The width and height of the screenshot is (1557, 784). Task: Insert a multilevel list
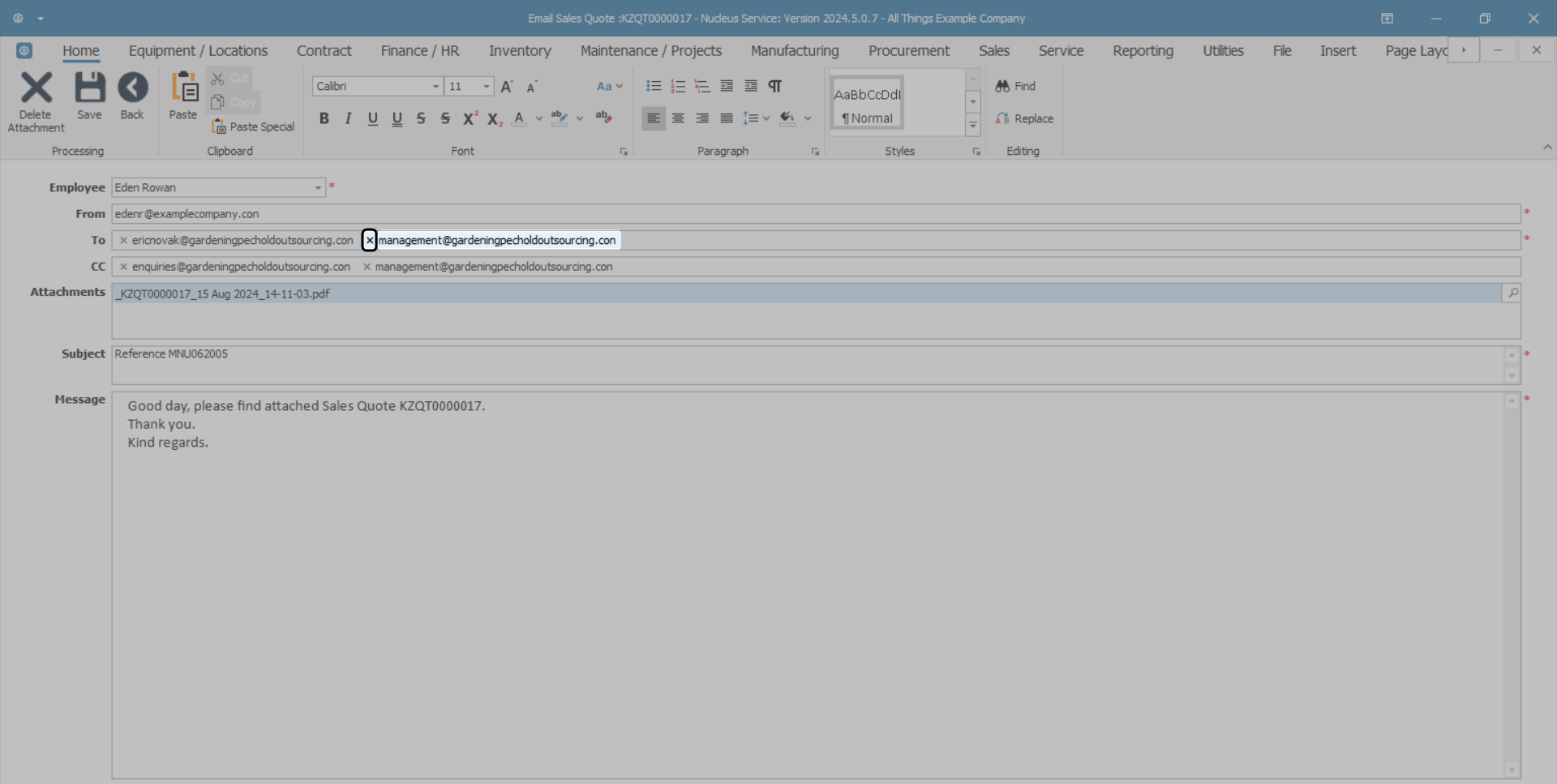[x=702, y=86]
